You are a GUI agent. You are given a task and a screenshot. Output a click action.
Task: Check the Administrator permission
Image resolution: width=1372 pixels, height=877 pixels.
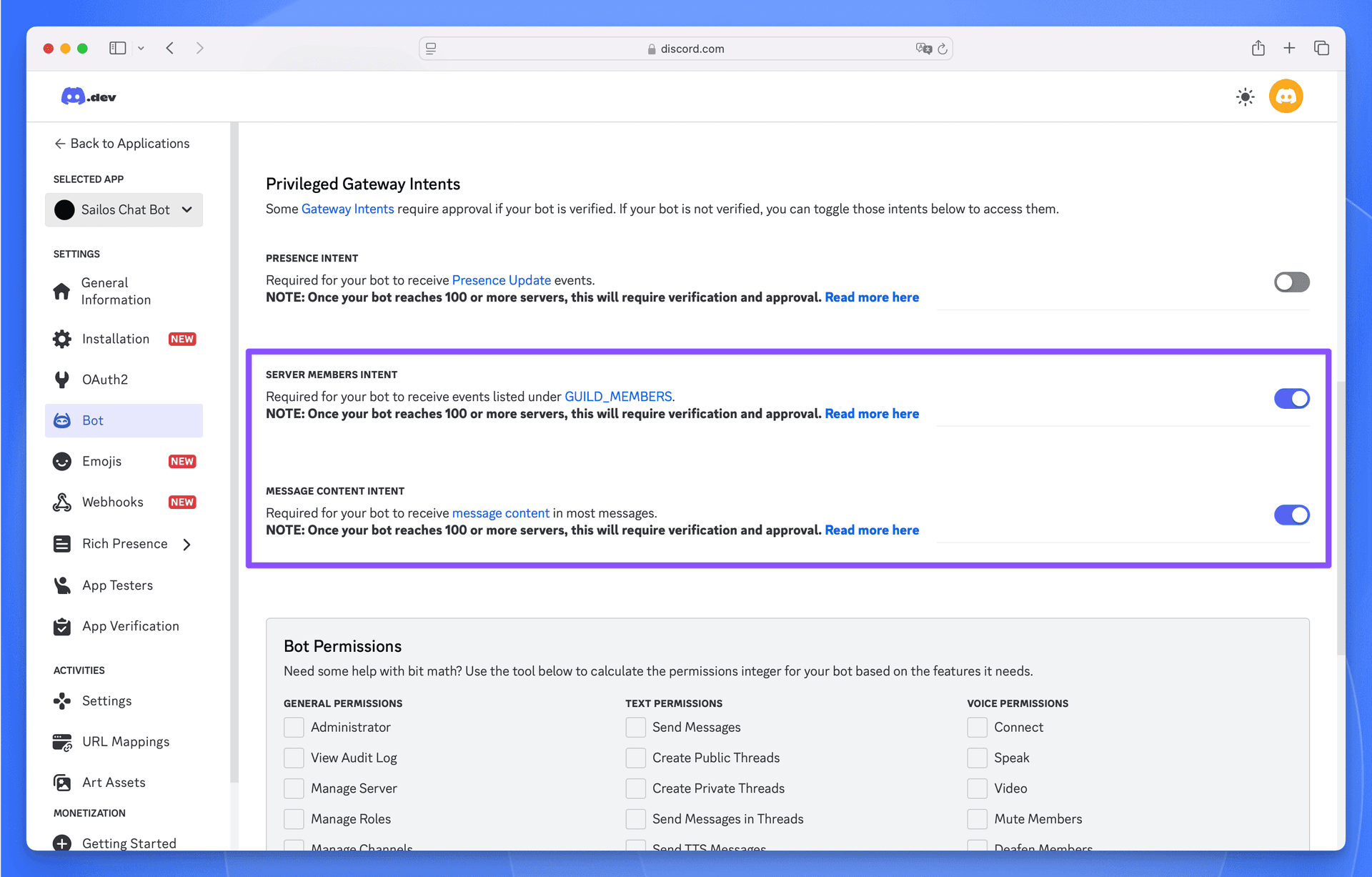point(294,727)
